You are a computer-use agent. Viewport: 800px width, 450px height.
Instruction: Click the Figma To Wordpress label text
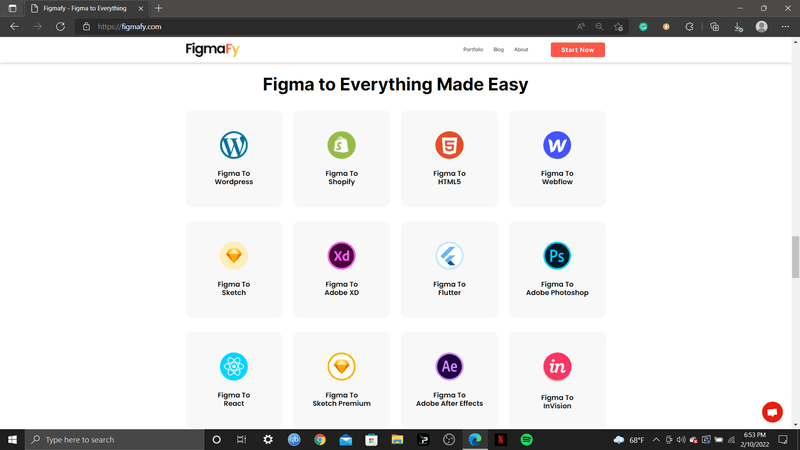pos(234,178)
